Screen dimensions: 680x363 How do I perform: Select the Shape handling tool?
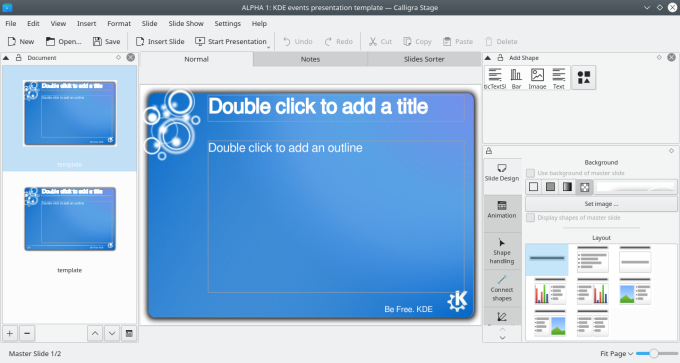502,251
